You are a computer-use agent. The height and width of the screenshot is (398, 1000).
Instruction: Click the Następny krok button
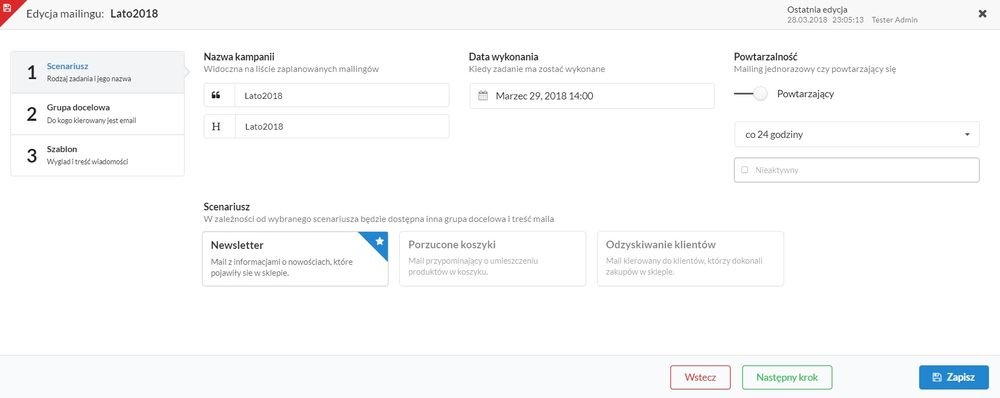[787, 377]
